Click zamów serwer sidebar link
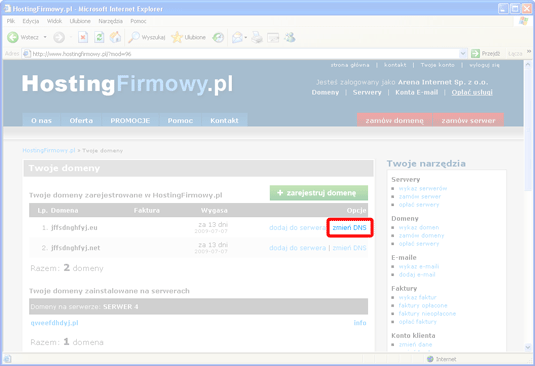This screenshot has width=535, height=366. (420, 196)
